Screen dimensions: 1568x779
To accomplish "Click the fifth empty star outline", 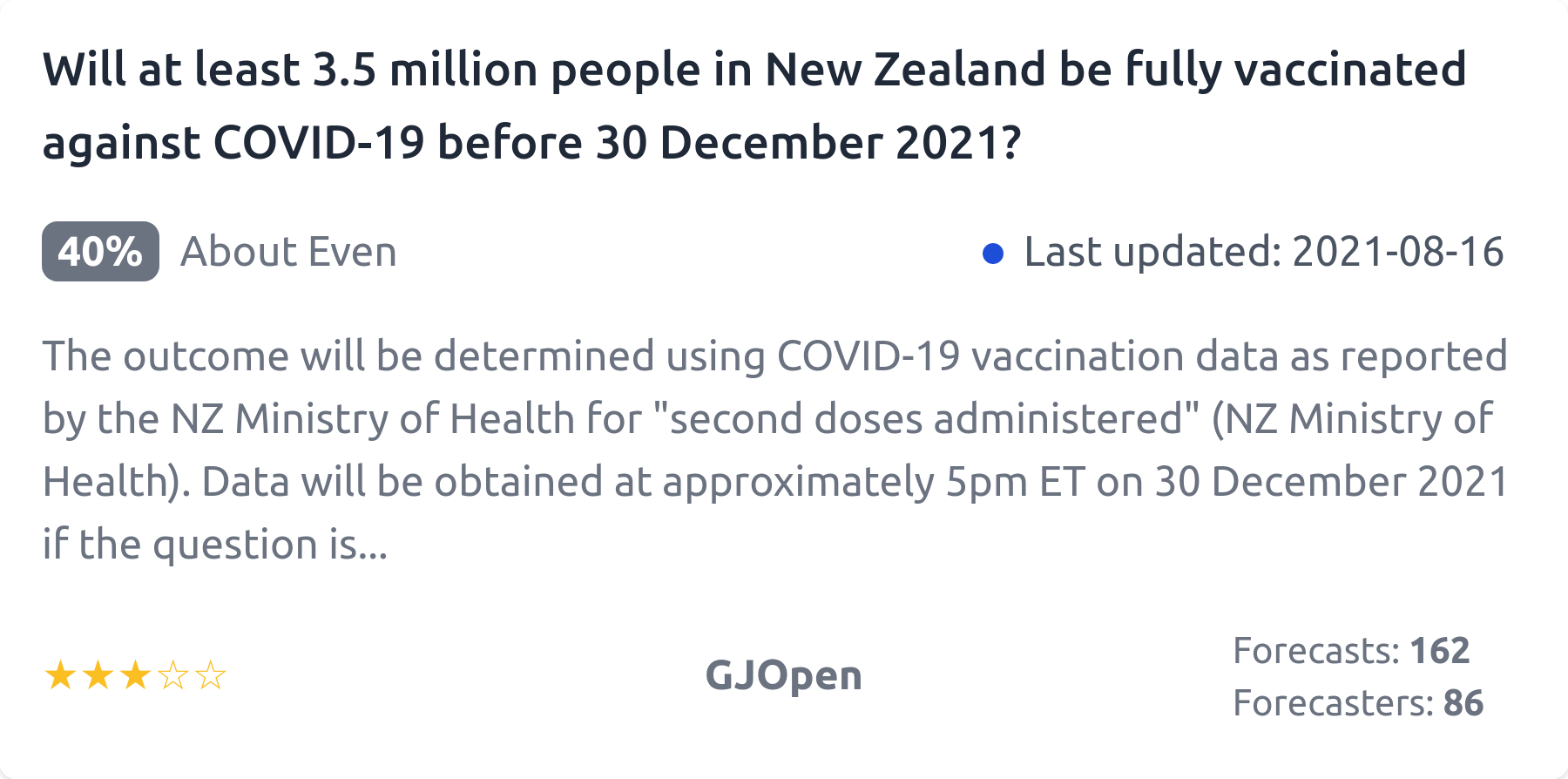I will pyautogui.click(x=211, y=675).
